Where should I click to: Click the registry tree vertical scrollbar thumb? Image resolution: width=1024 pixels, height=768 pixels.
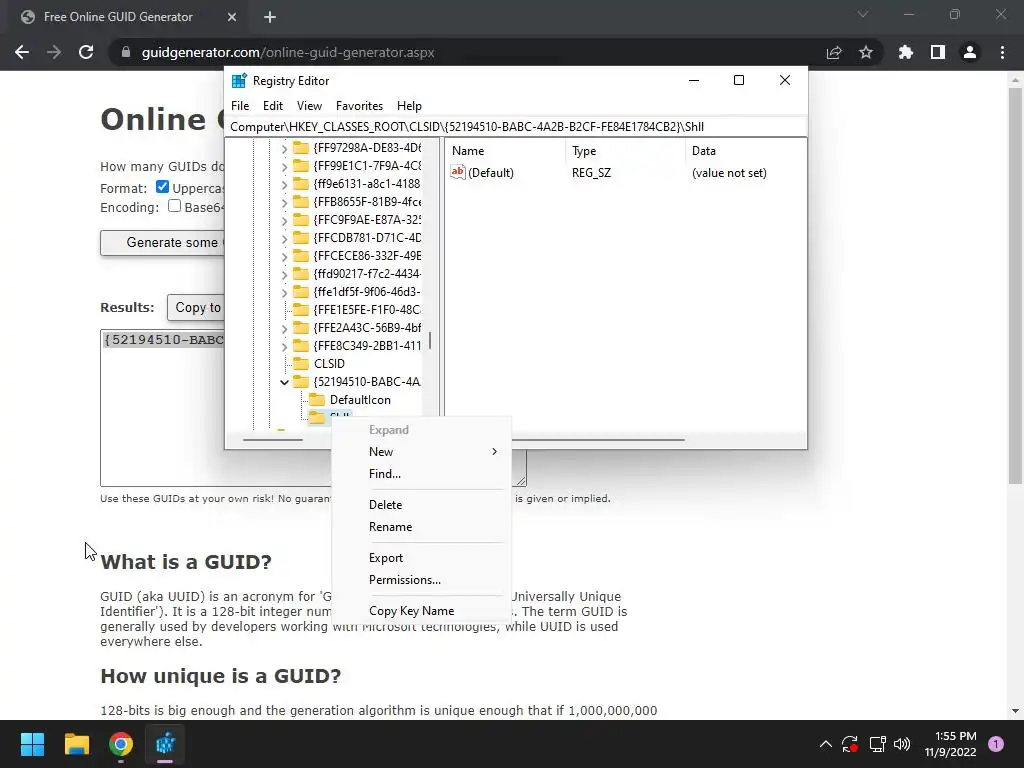pos(430,340)
